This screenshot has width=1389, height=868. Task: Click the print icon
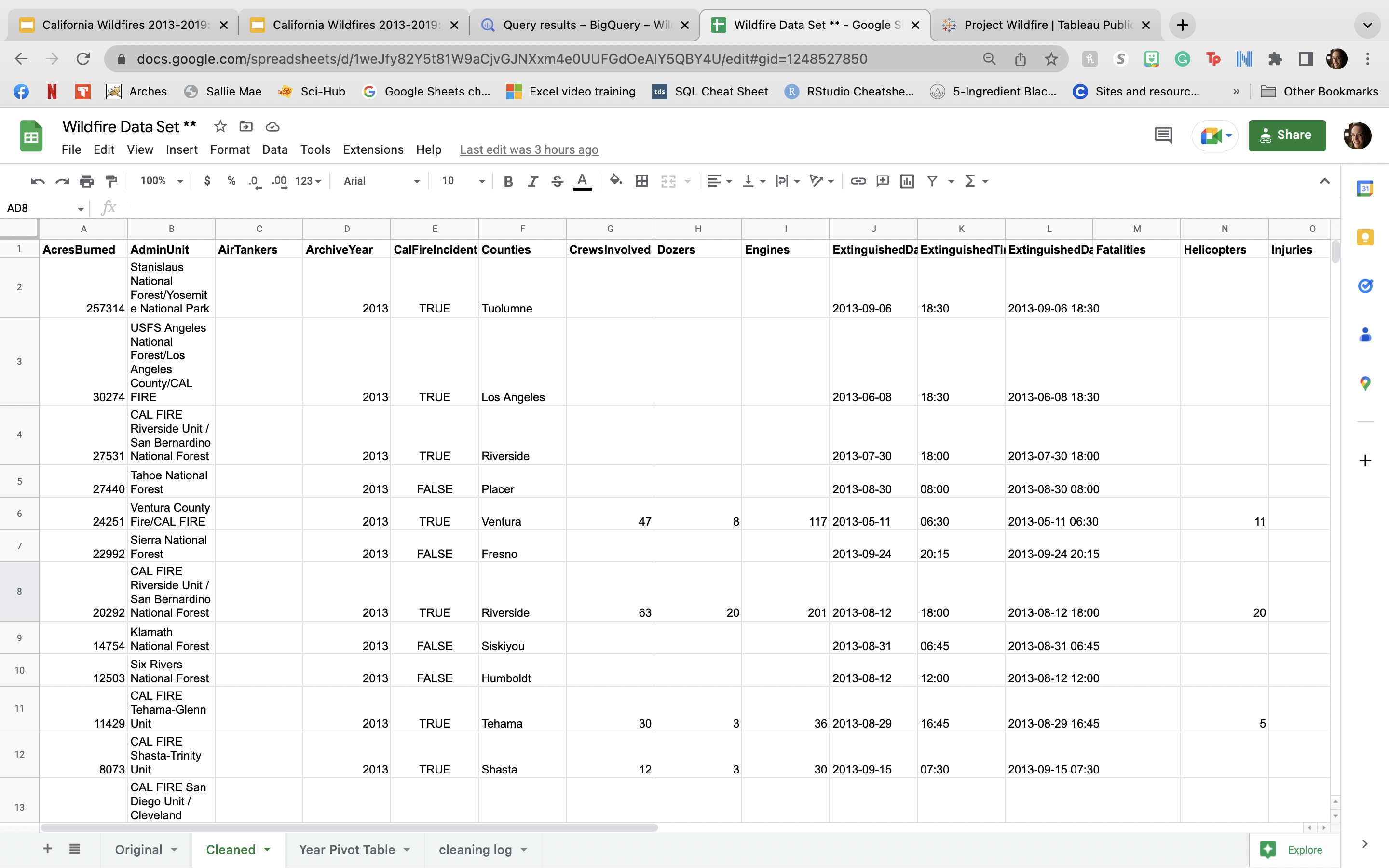87,181
